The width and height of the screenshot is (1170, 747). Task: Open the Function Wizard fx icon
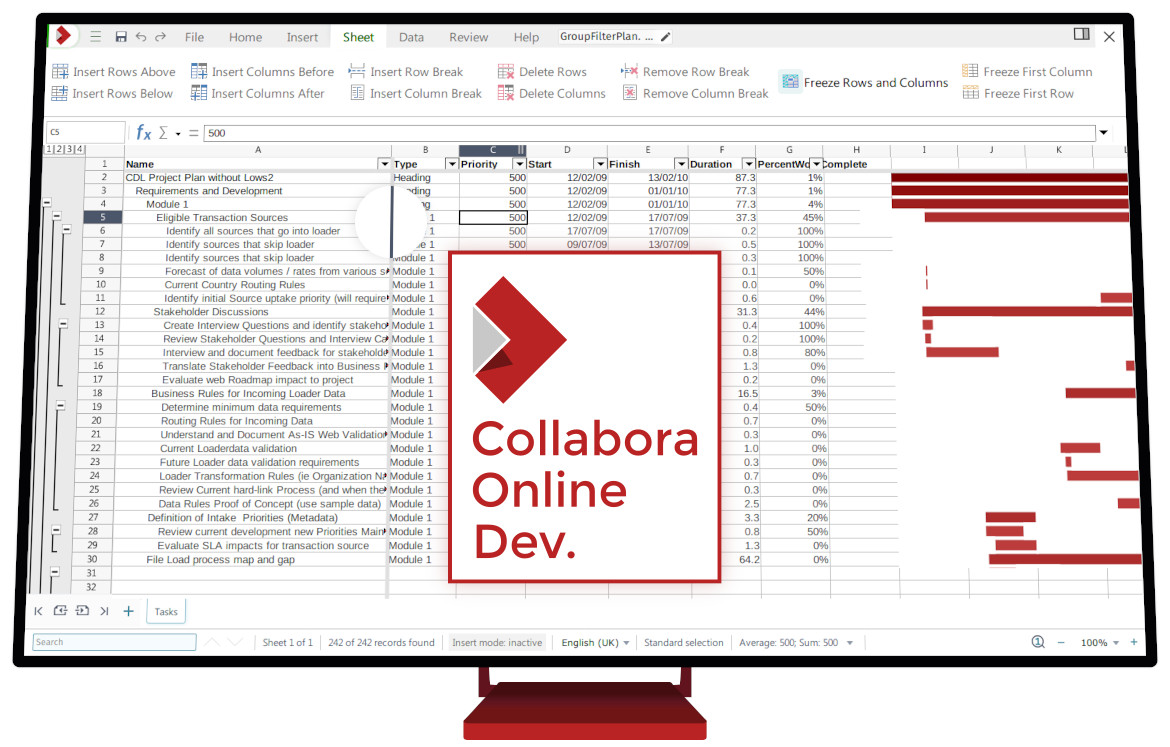[x=143, y=133]
